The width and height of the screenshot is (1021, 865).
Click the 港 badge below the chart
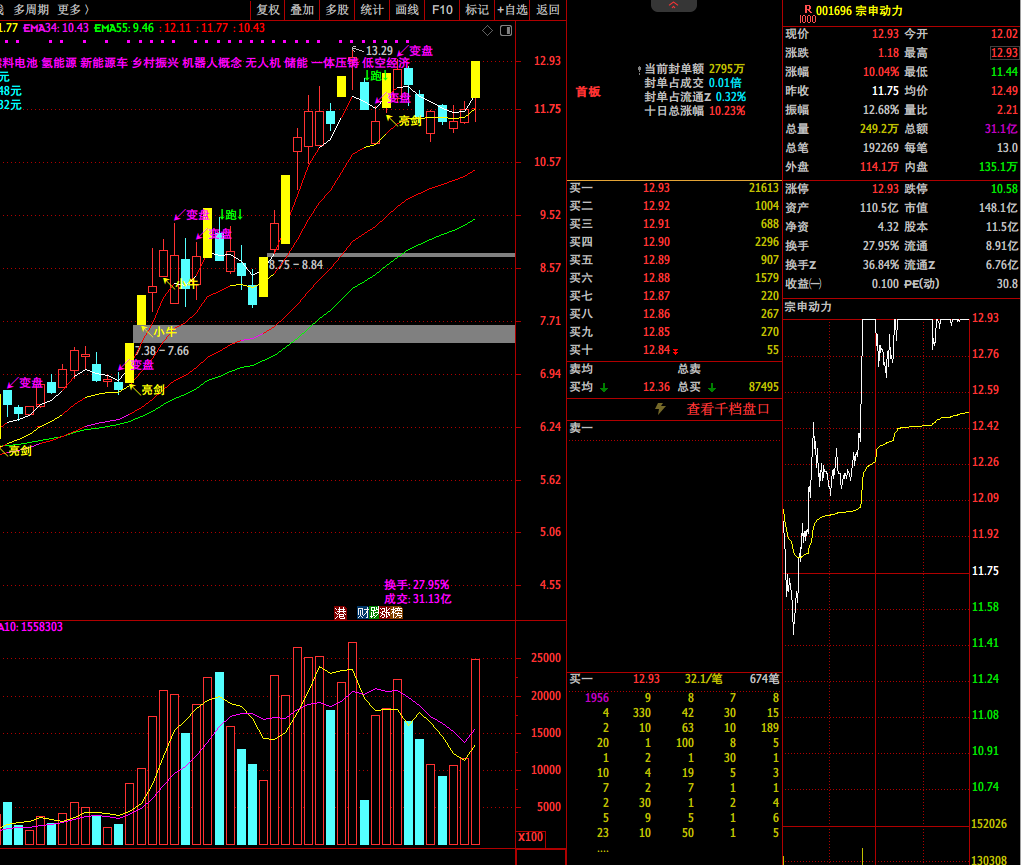[340, 613]
